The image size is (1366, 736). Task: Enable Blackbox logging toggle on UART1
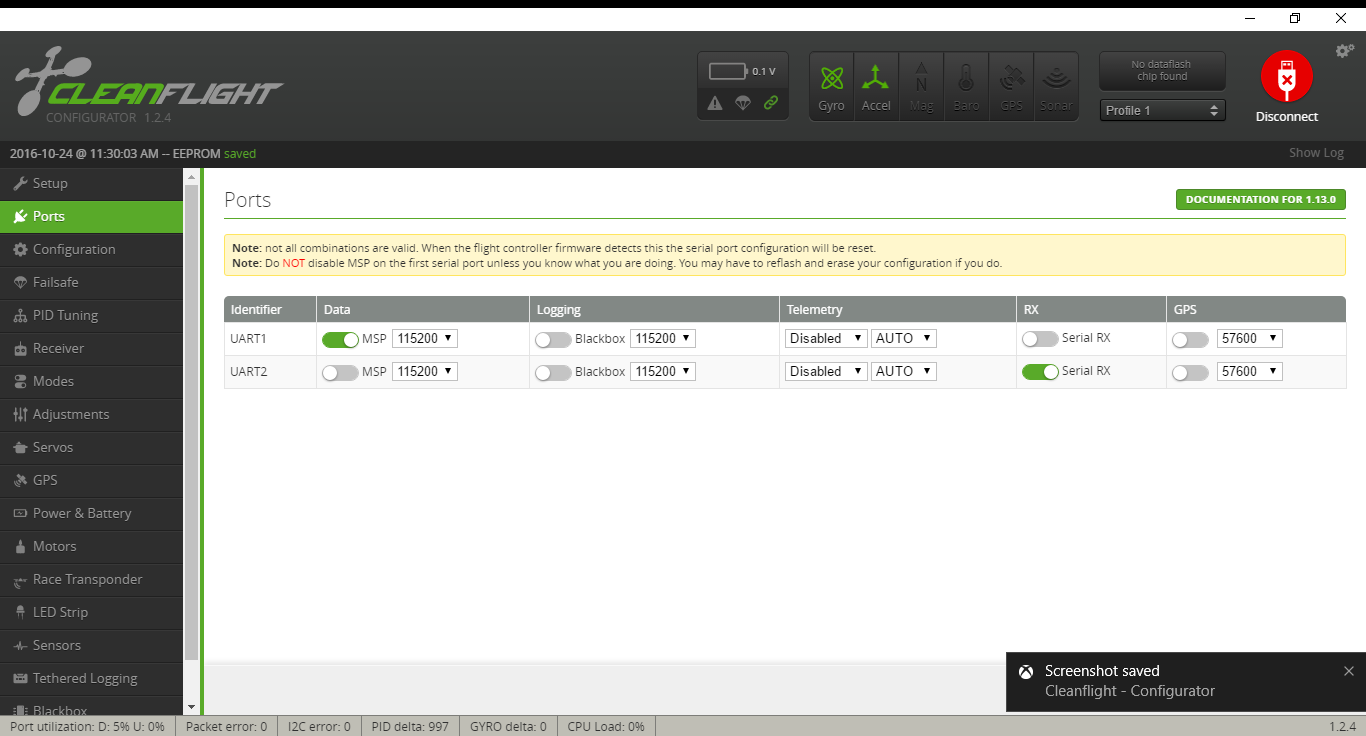553,339
